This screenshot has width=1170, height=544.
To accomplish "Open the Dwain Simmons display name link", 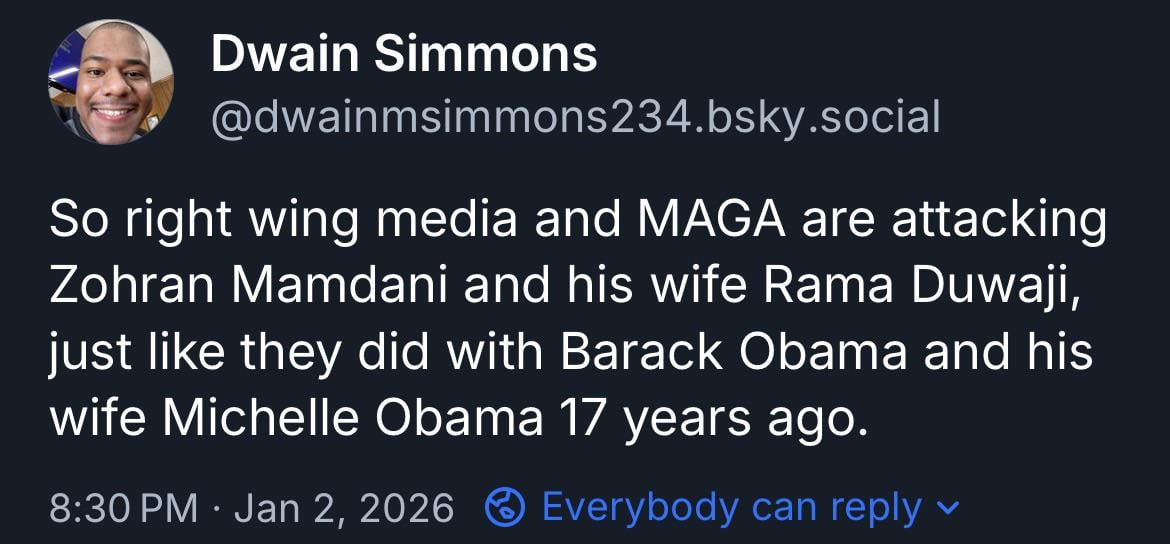I will pyautogui.click(x=404, y=54).
